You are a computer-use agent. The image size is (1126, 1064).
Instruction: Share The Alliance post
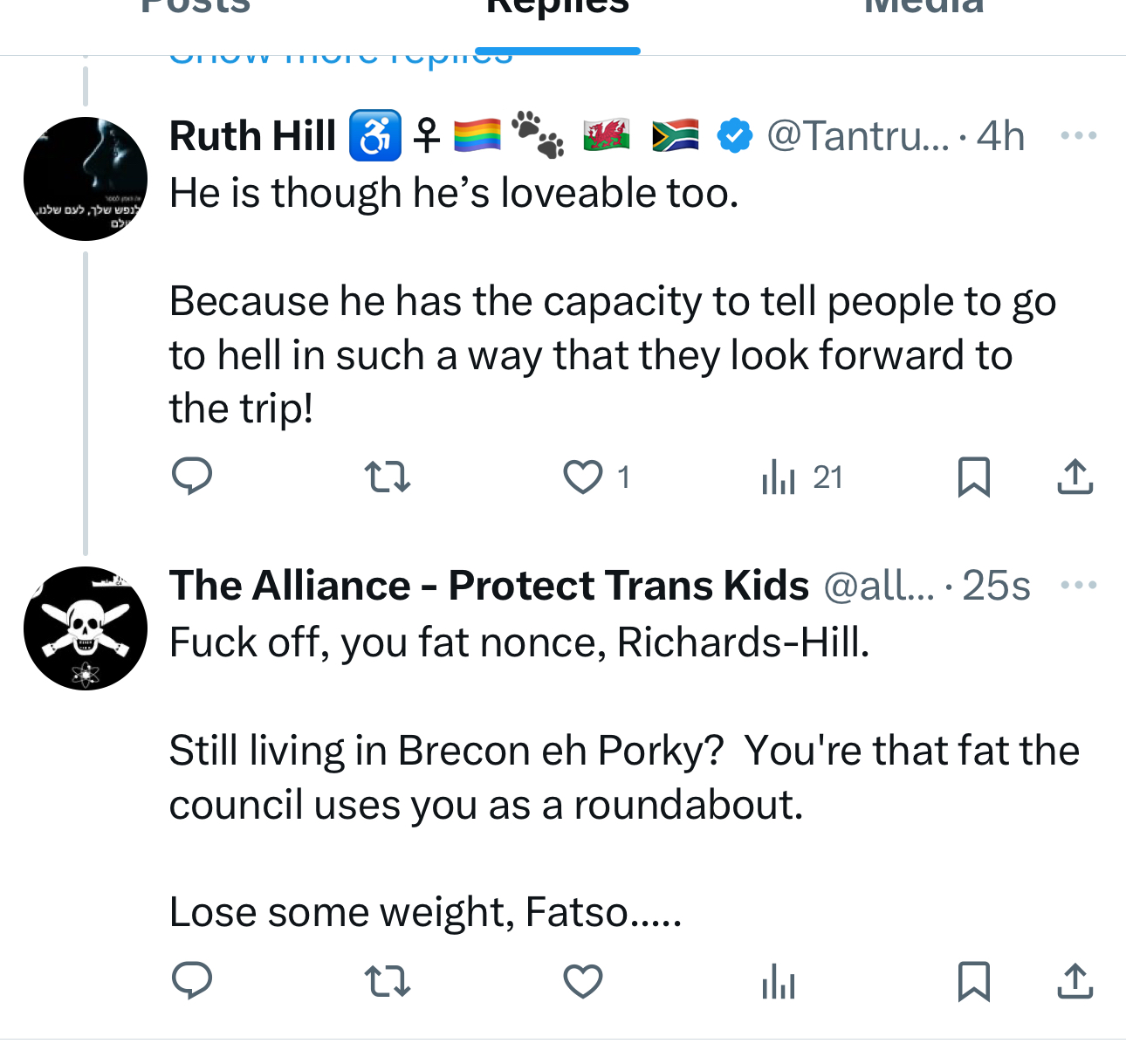click(1075, 981)
